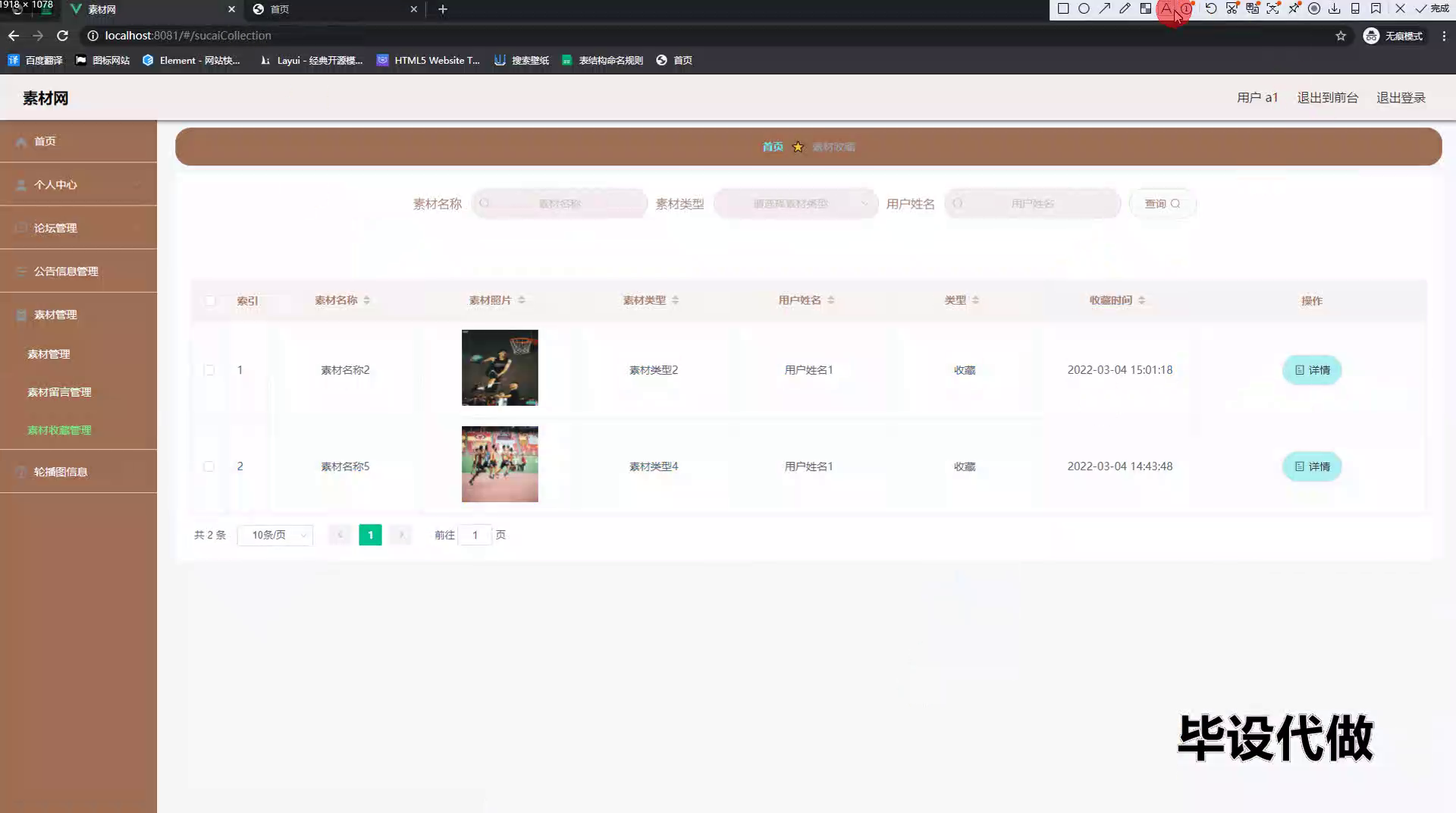1456x813 pixels.
Task: Open the 百度翻译 bookmark
Action: 35,60
